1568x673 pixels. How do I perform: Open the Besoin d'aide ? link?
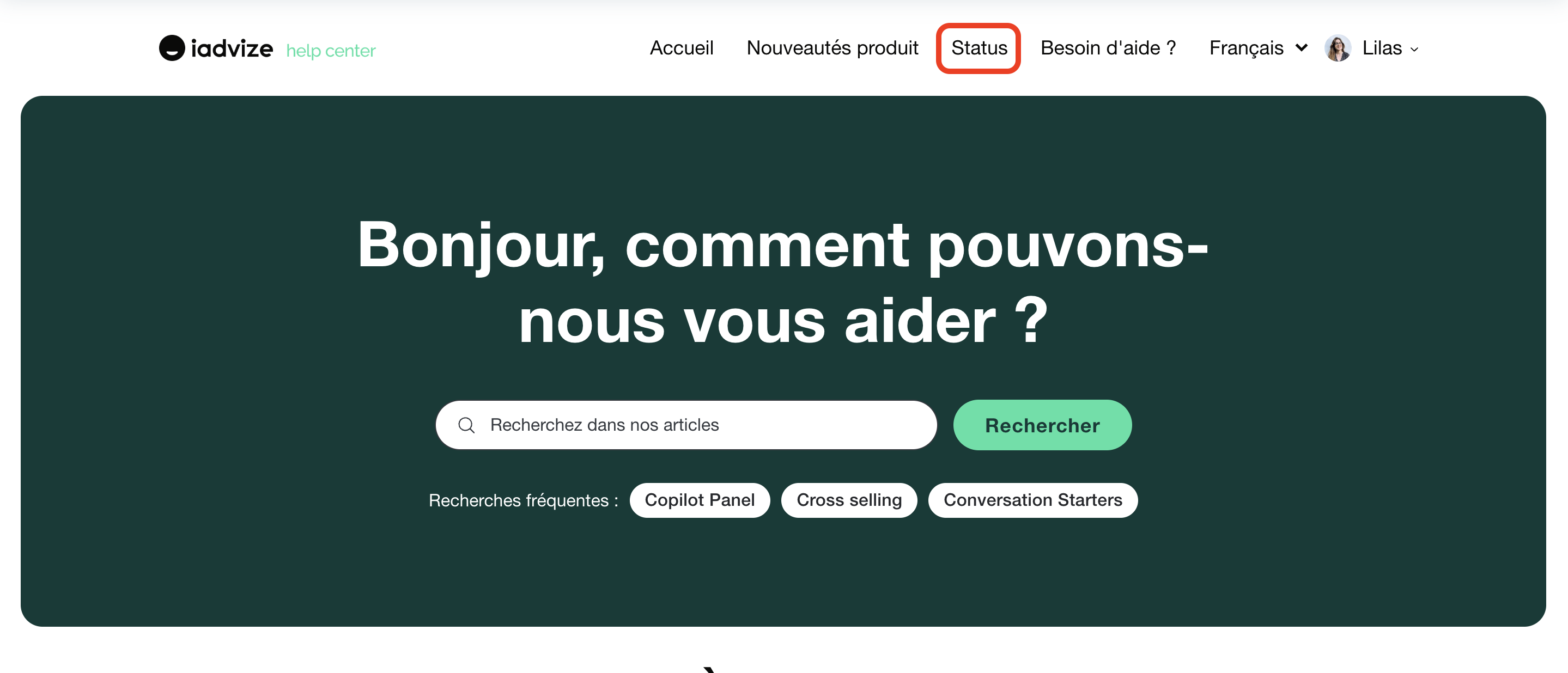click(x=1108, y=48)
